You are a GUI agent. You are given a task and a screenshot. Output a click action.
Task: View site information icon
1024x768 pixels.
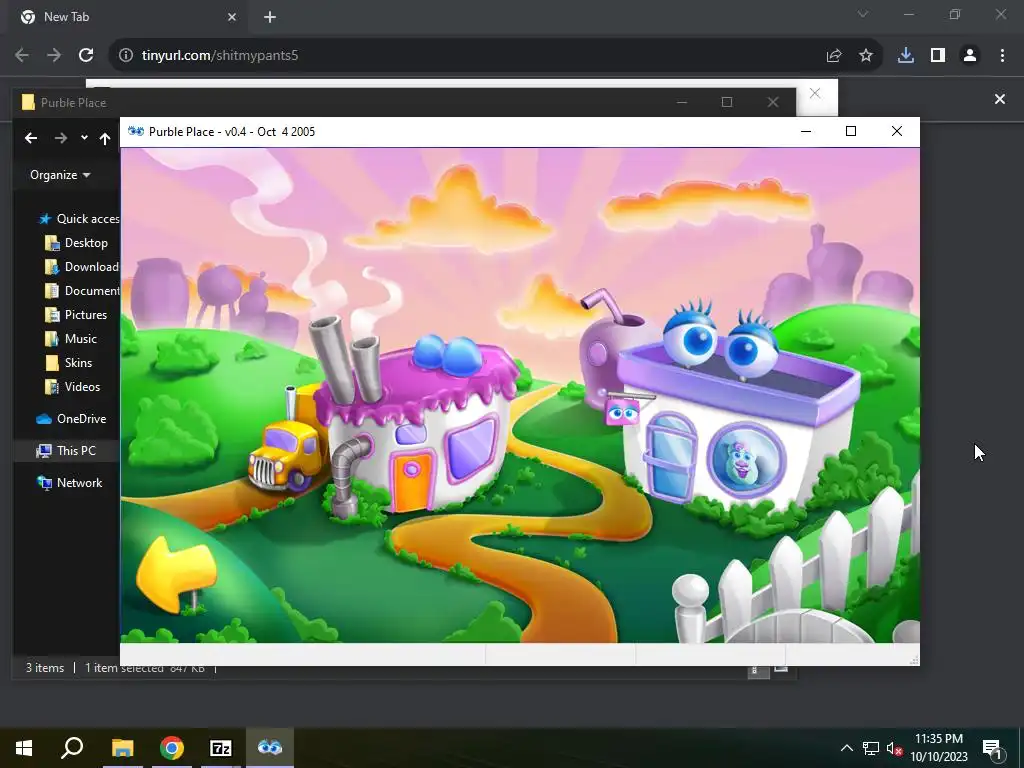[126, 56]
